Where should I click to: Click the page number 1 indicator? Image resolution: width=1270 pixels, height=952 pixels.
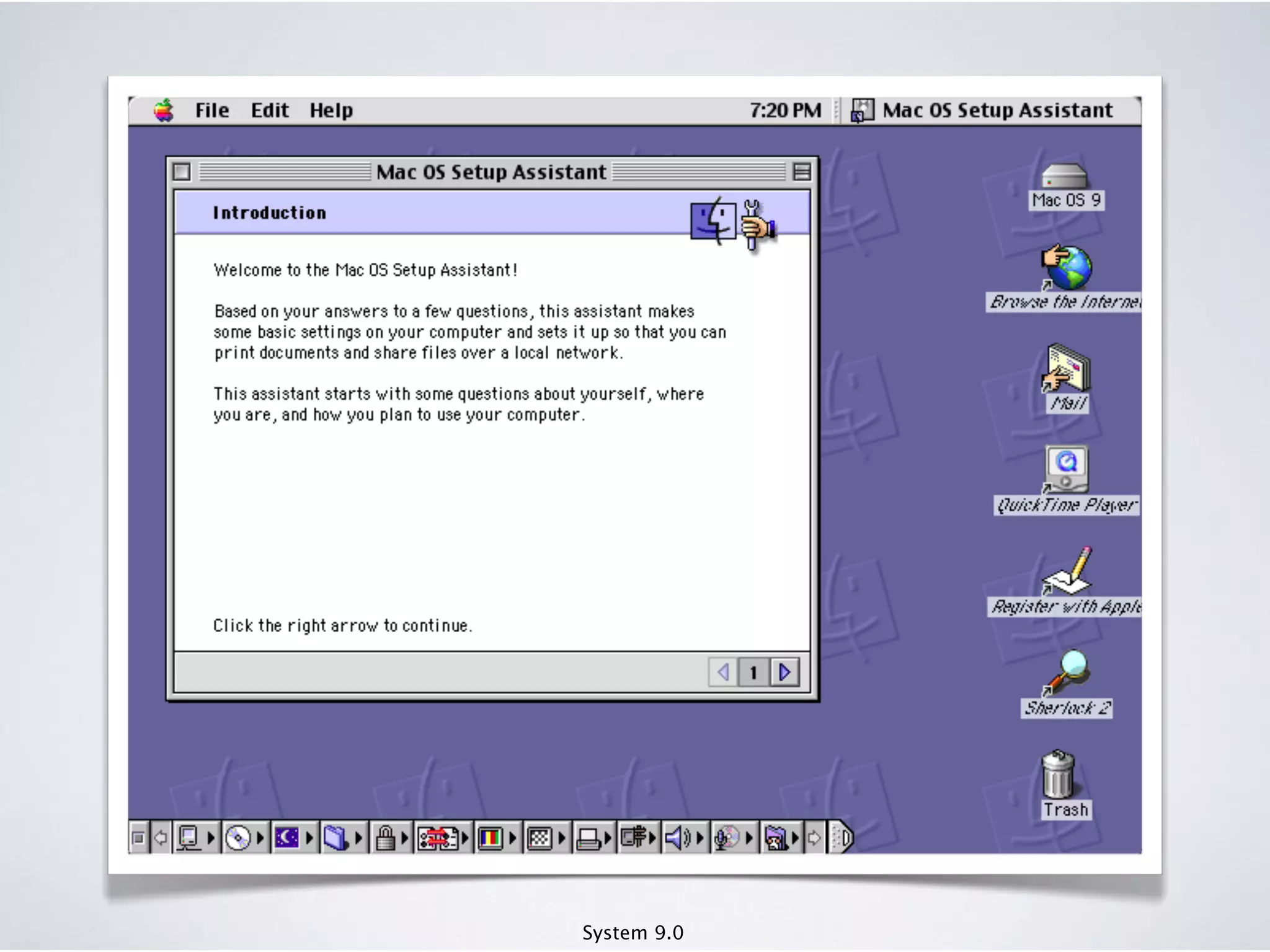(753, 672)
